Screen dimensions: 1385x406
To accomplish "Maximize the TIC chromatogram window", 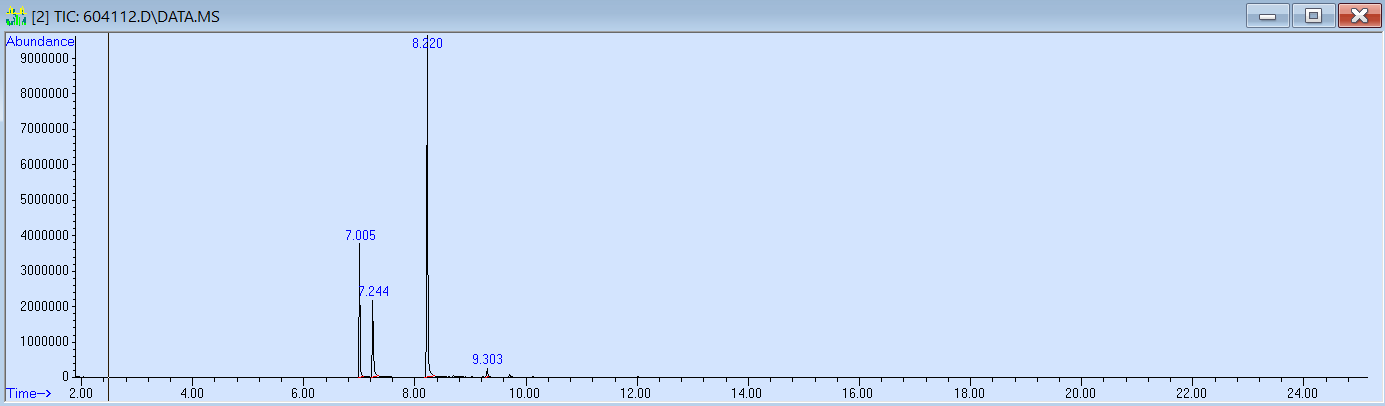I will pyautogui.click(x=1313, y=16).
